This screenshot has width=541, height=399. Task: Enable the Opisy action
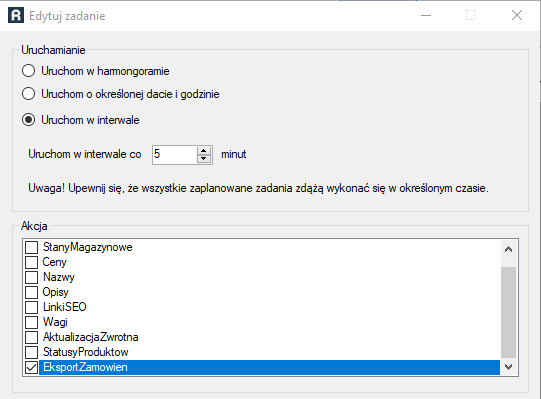coord(31,292)
